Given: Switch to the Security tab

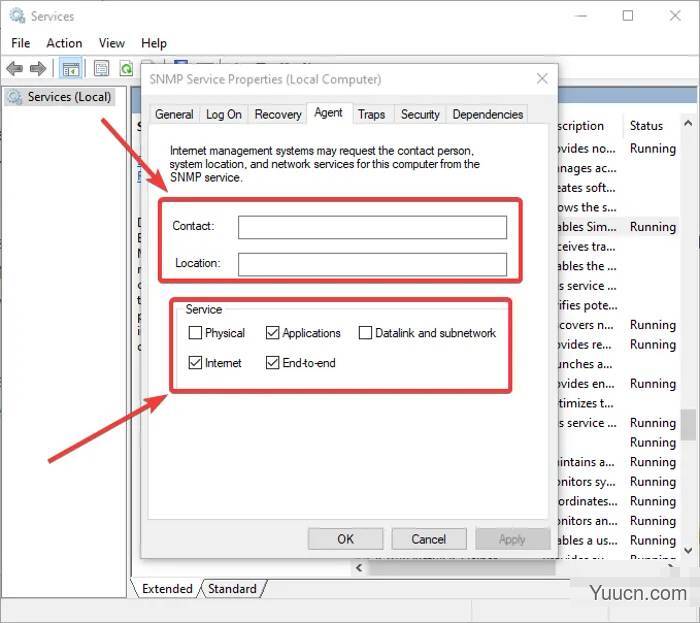Looking at the screenshot, I should 420,114.
